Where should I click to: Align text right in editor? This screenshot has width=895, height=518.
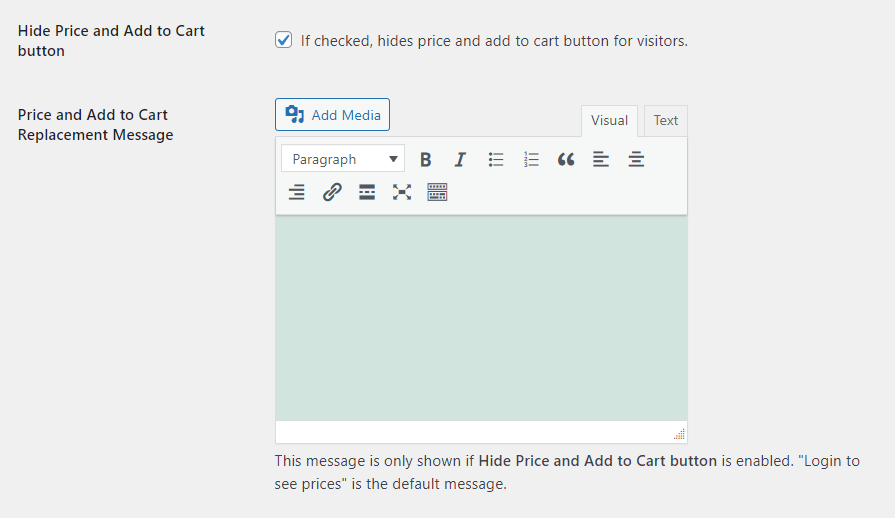pyautogui.click(x=297, y=192)
